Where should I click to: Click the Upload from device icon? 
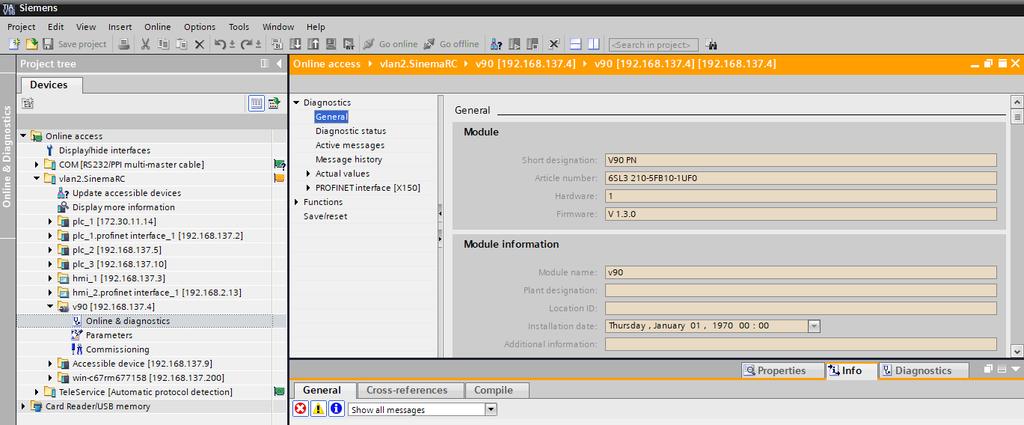tap(313, 44)
